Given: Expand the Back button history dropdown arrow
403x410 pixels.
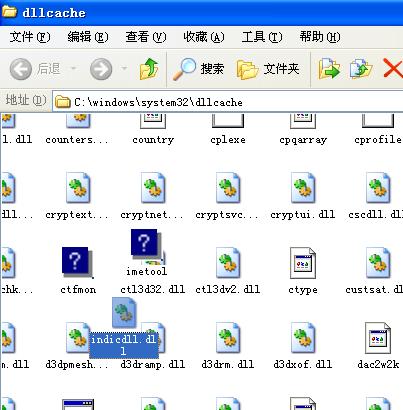Looking at the screenshot, I should (73, 69).
